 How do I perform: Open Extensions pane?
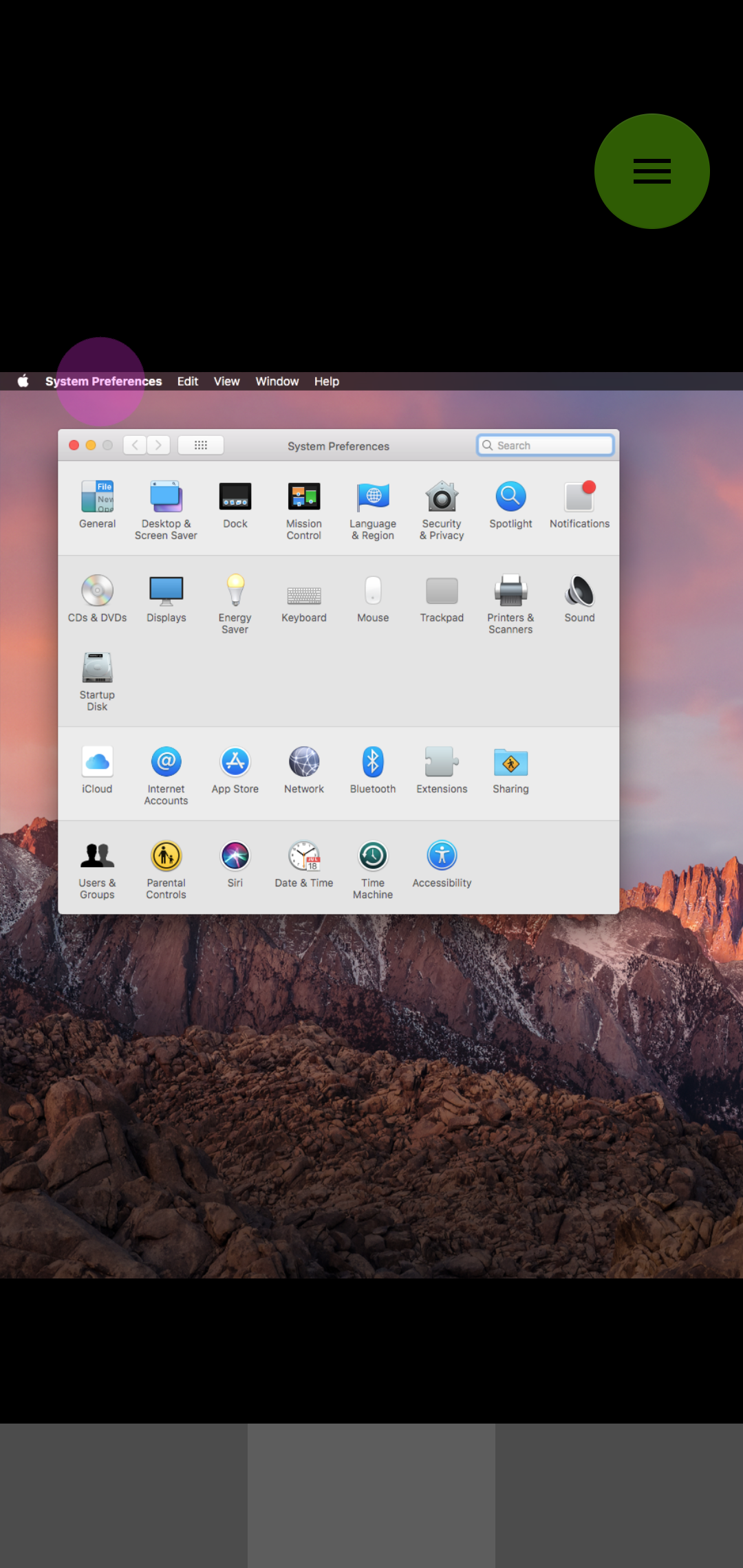442,770
